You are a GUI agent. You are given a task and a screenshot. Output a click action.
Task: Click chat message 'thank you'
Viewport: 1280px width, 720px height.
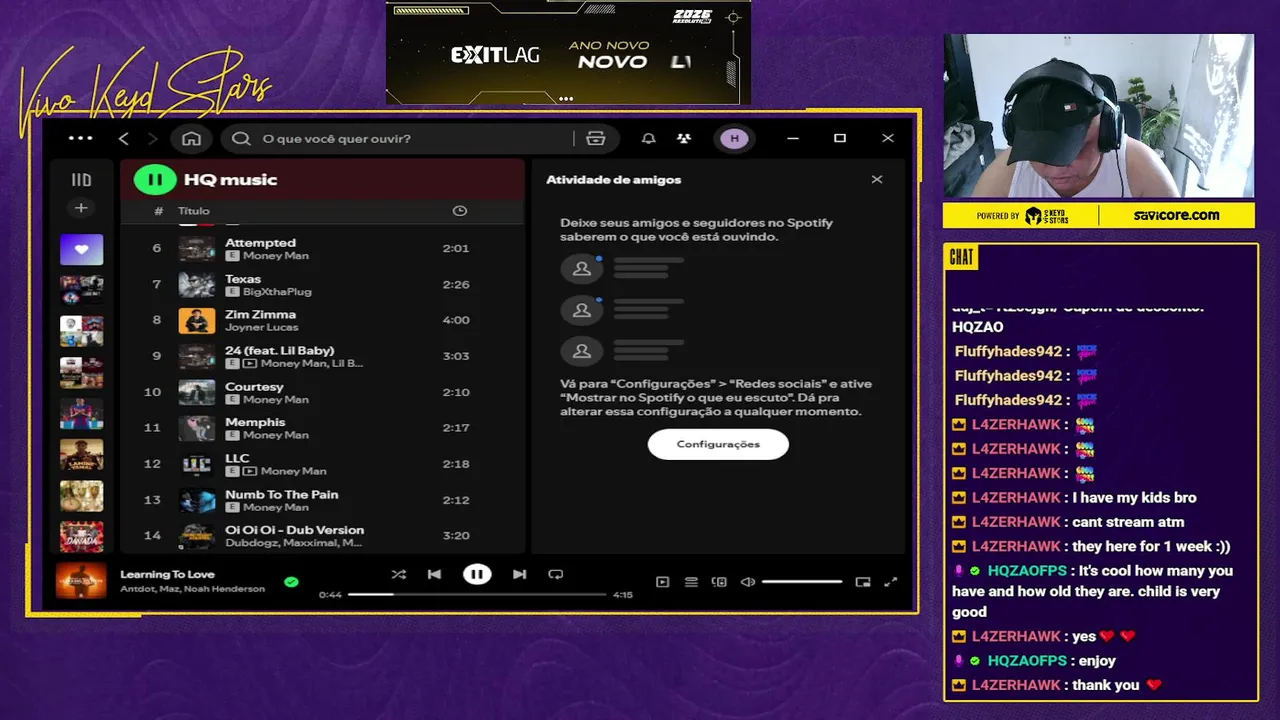[1106, 685]
